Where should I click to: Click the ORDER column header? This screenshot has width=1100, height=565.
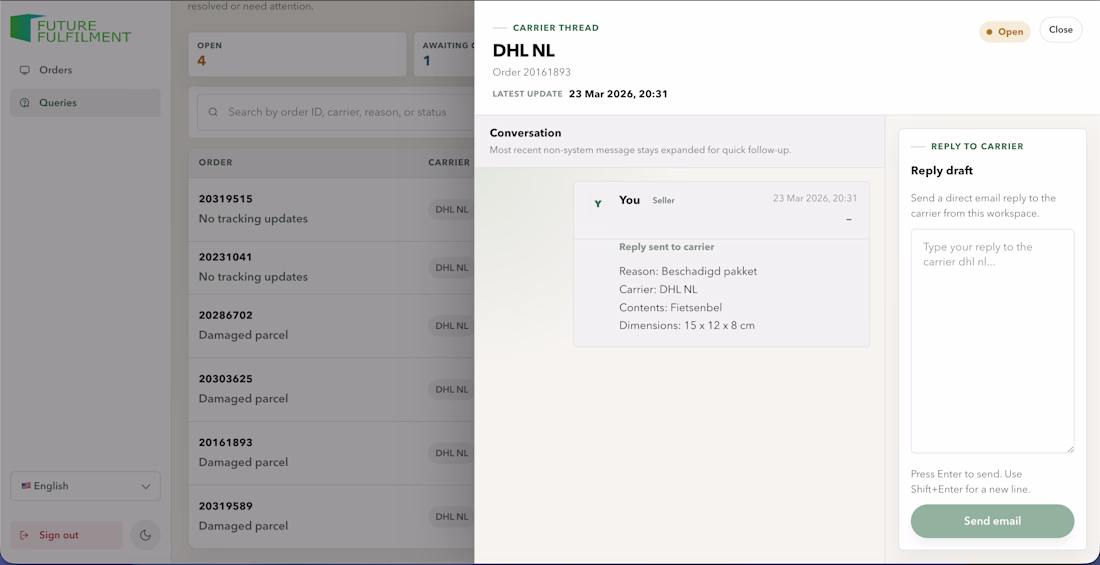click(x=215, y=163)
